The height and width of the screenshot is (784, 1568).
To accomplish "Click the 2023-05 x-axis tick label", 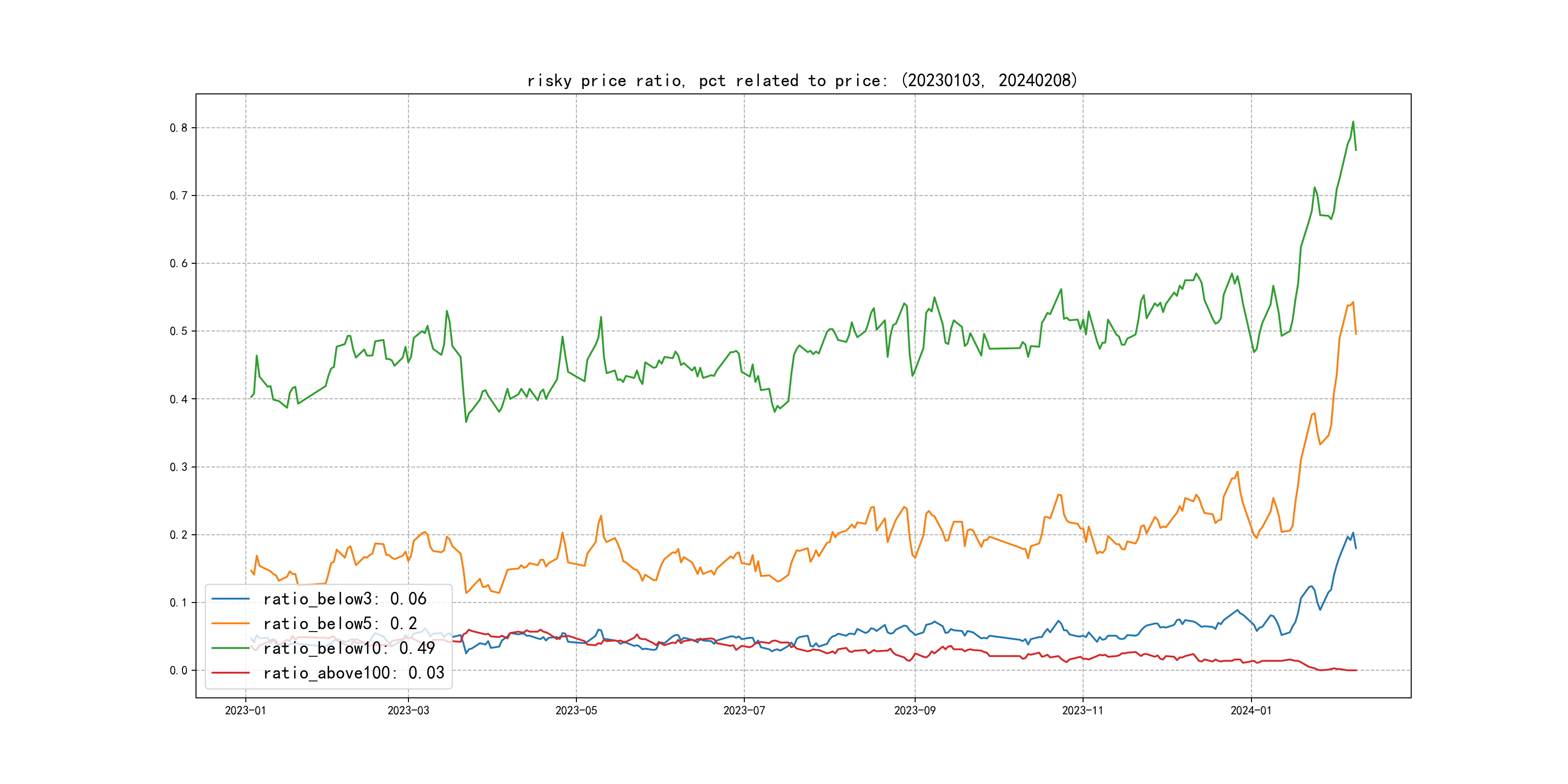I will click(x=576, y=710).
